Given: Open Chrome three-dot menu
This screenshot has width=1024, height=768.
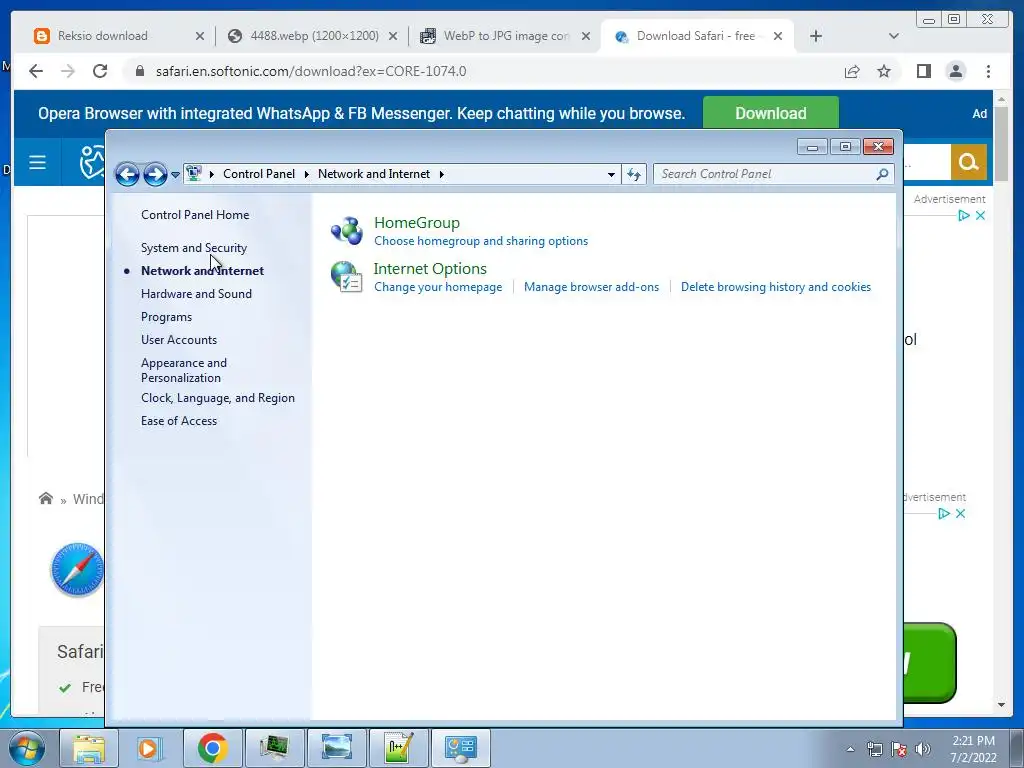Looking at the screenshot, I should [988, 71].
